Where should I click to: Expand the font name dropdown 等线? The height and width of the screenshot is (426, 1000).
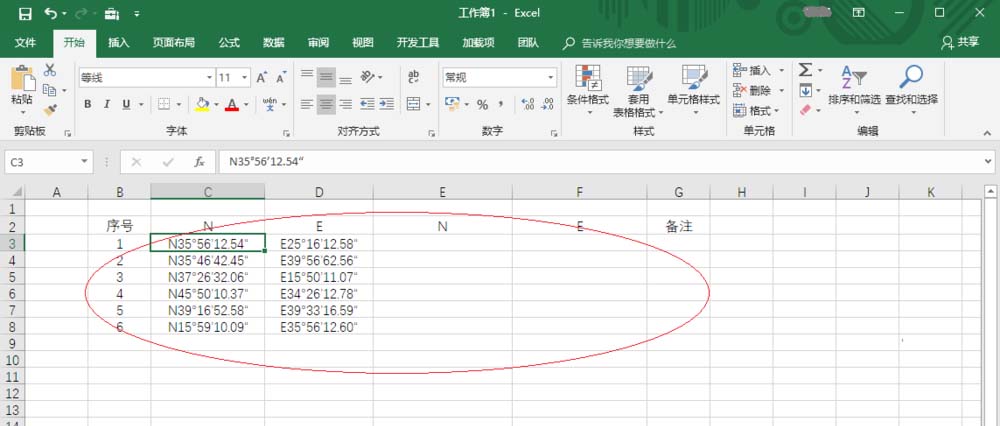[x=209, y=78]
